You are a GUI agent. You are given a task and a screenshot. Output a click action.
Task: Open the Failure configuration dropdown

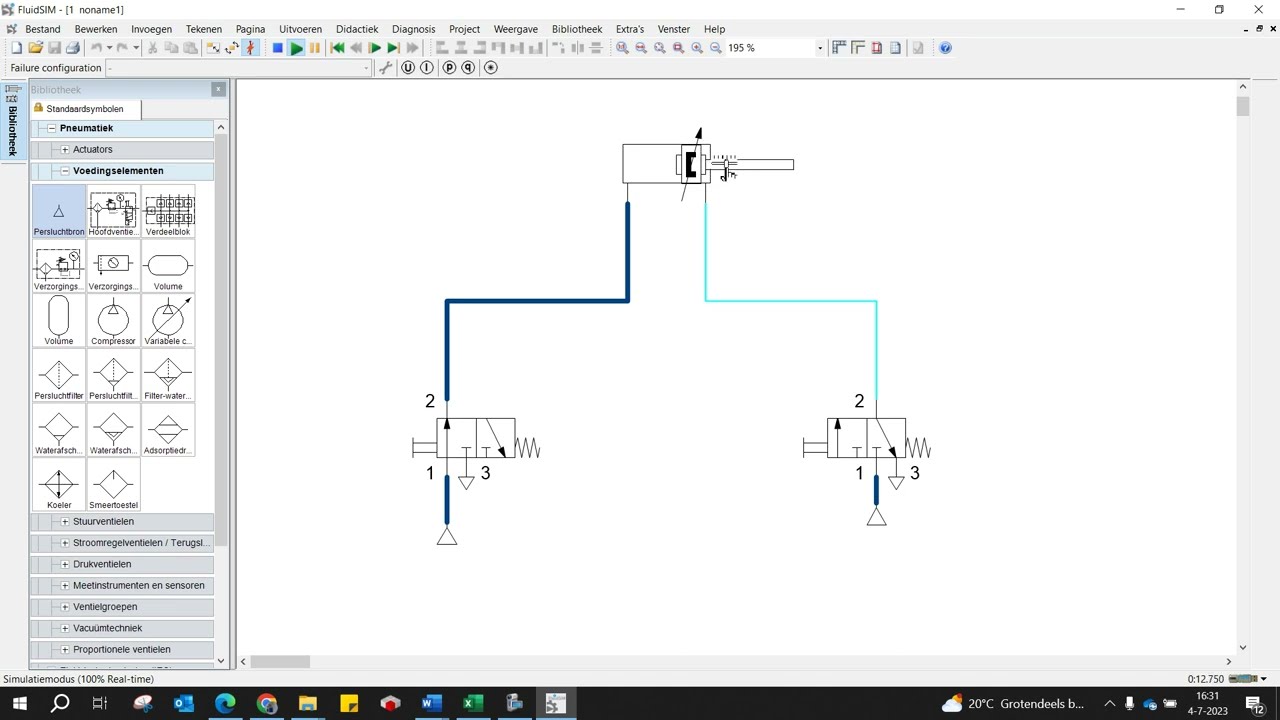[x=238, y=68]
